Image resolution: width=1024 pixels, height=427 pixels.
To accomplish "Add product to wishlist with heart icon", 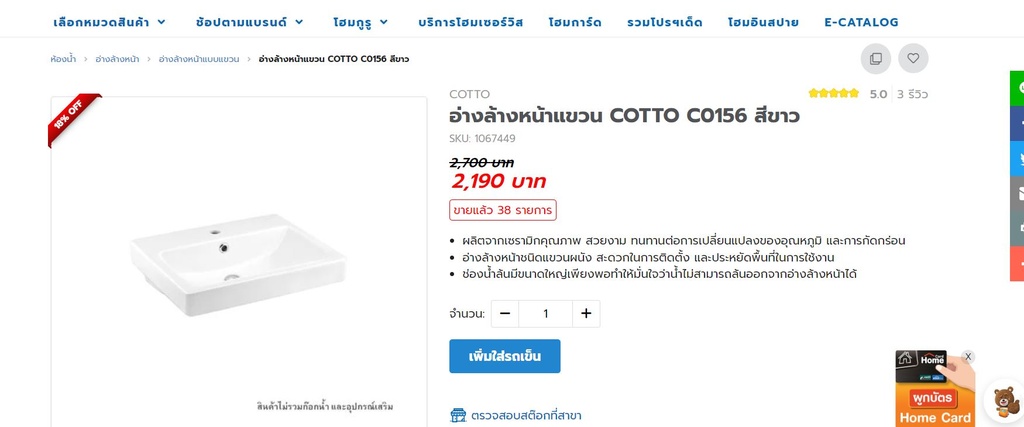I will [913, 59].
